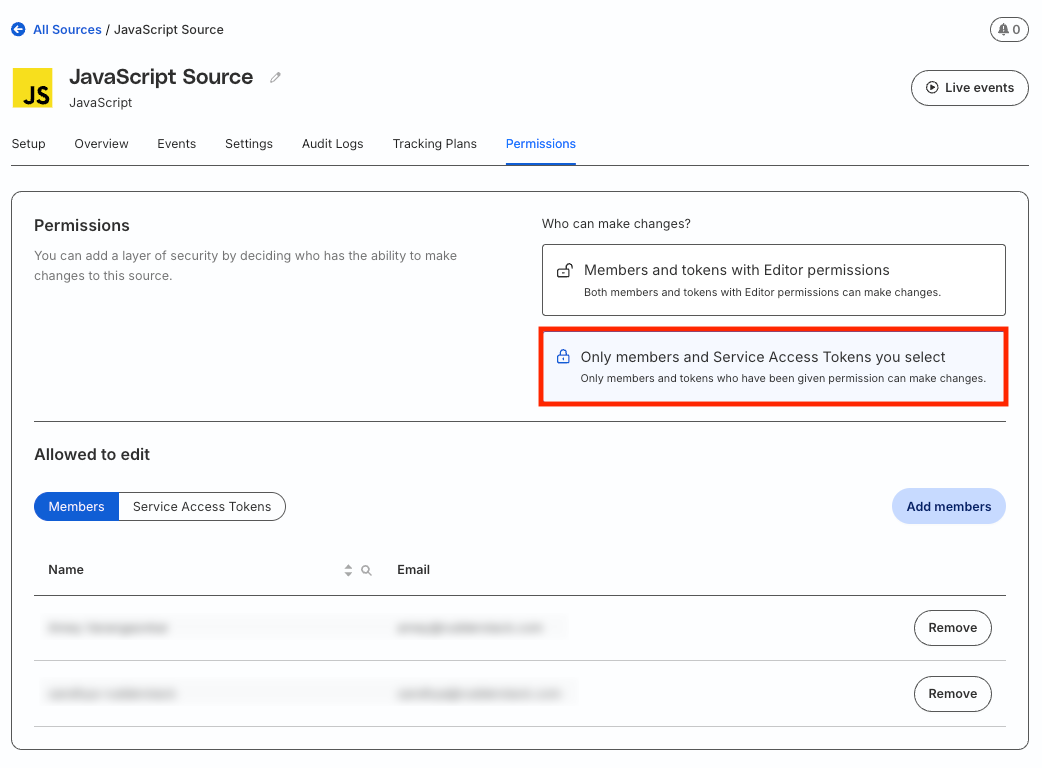Sort by Name column arrows
This screenshot has height=768, width=1042.
point(348,570)
